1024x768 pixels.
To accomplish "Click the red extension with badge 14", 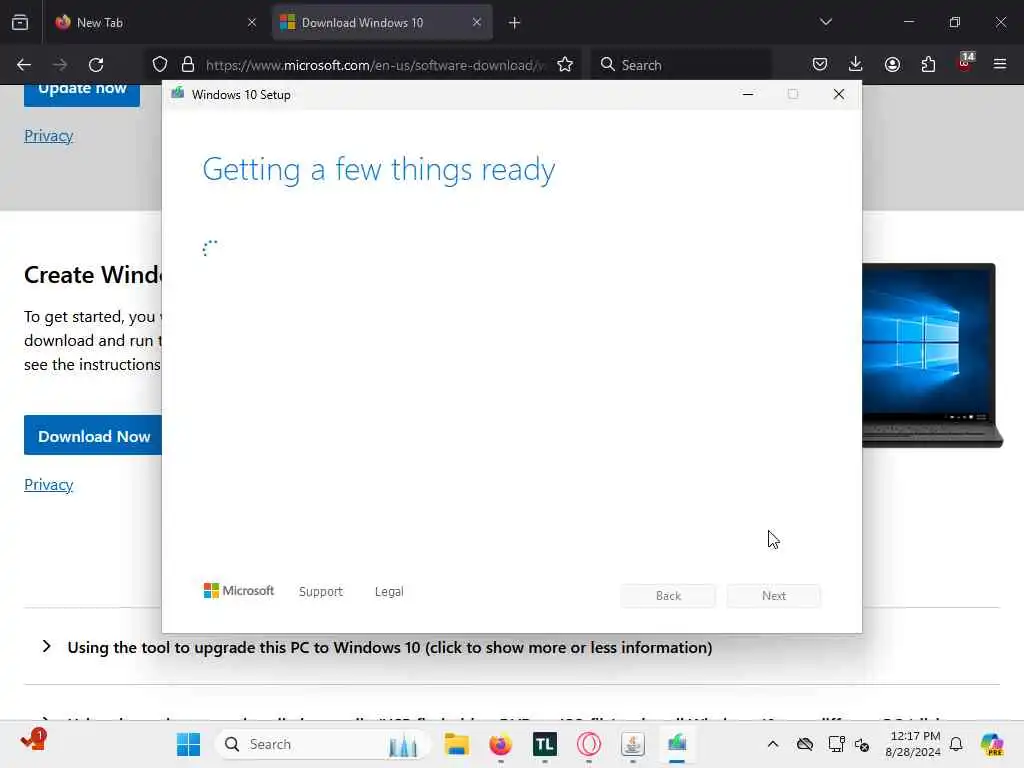I will (965, 63).
